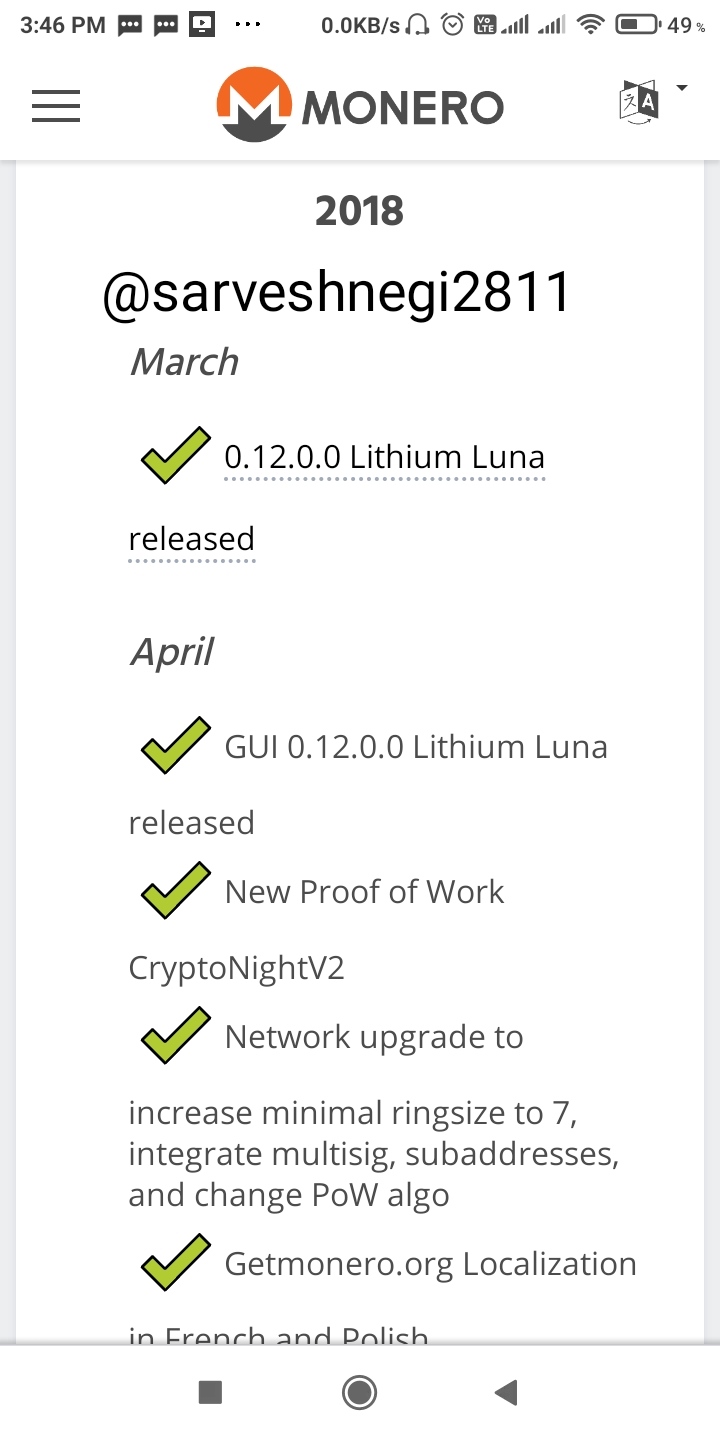720x1440 pixels.
Task: Click the checkmark beside Network upgrade
Action: [176, 1036]
